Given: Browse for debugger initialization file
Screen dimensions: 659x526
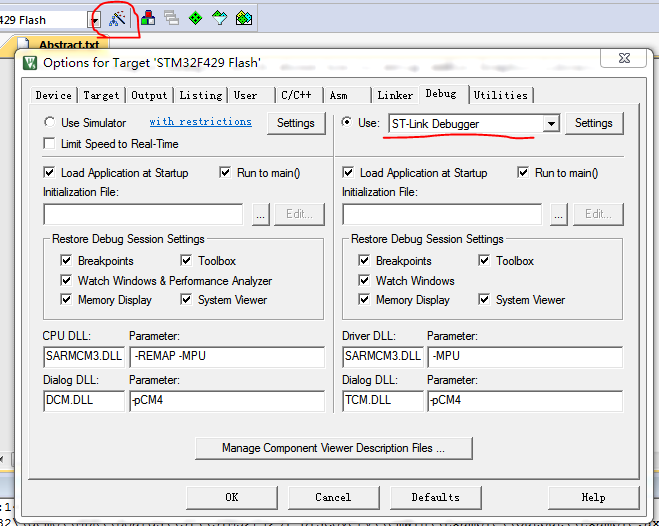Looking at the screenshot, I should point(559,215).
